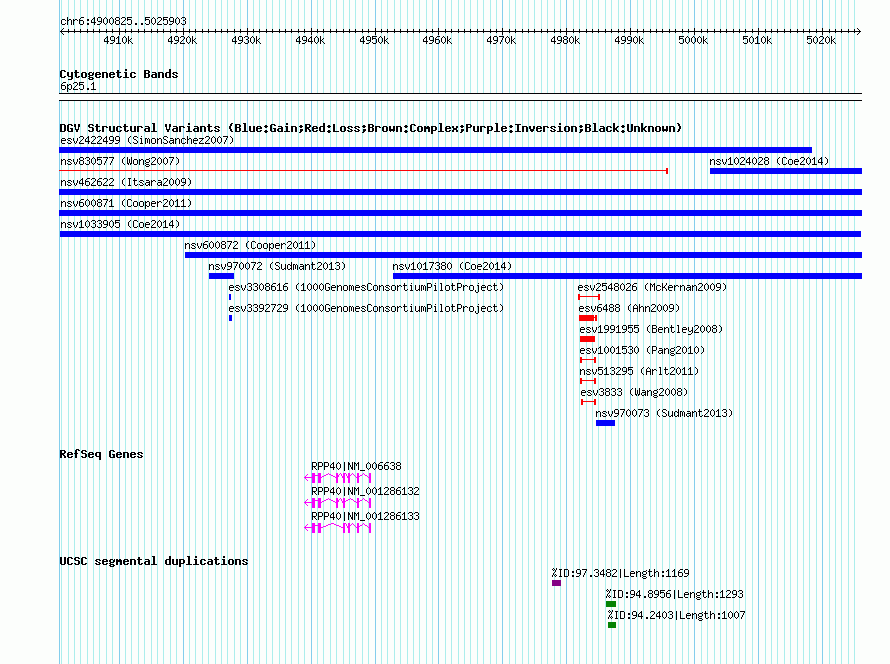Image resolution: width=890 pixels, height=664 pixels.
Task: Select the nsv600871 blue bar
Action: [461, 213]
